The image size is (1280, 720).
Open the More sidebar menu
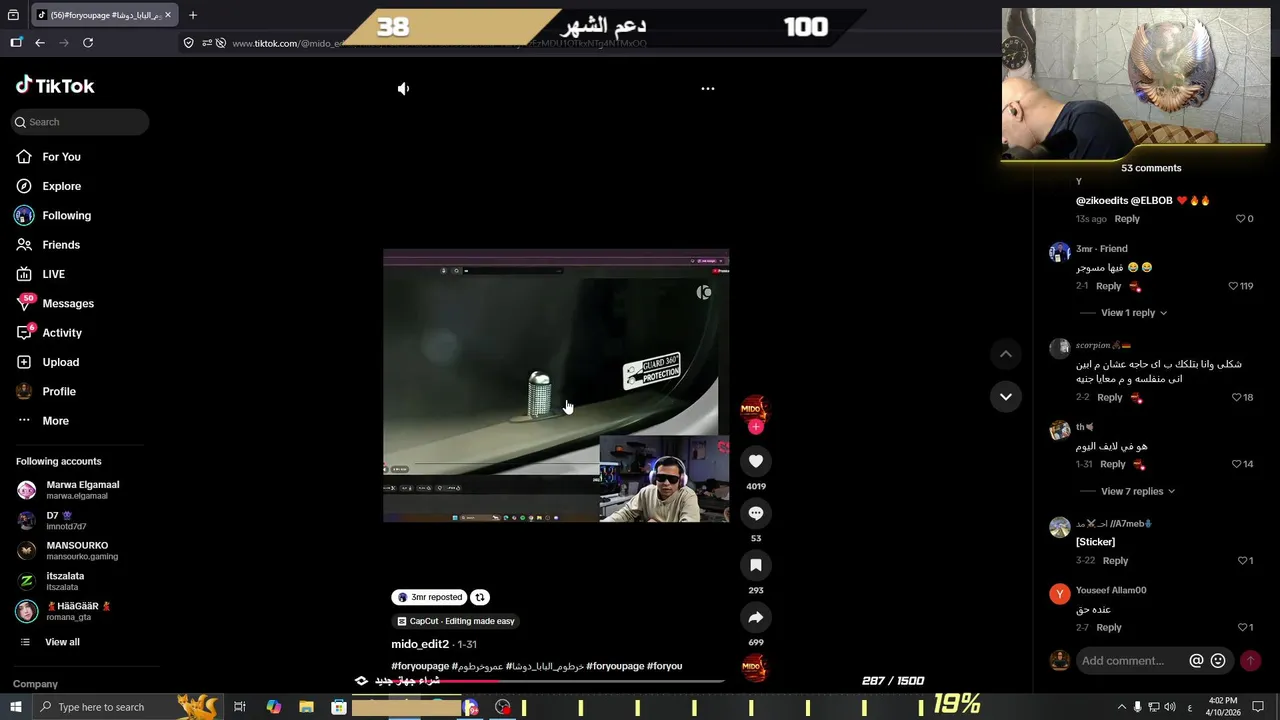[x=55, y=421]
